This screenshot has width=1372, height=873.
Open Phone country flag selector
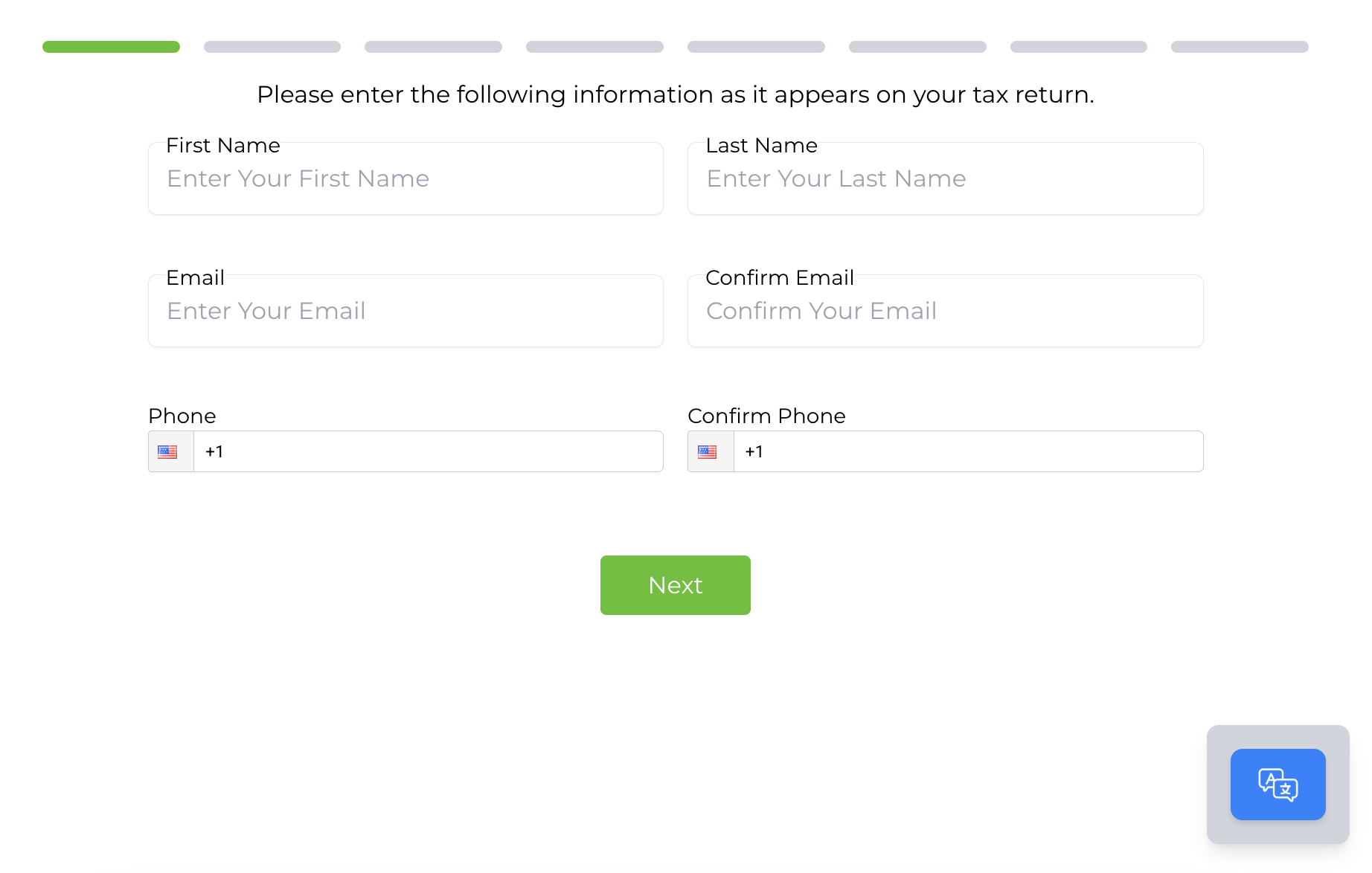(171, 451)
